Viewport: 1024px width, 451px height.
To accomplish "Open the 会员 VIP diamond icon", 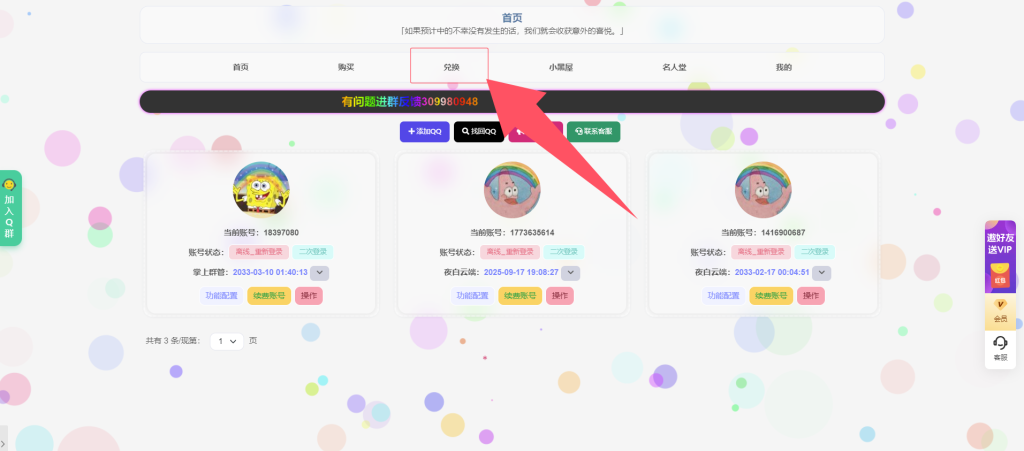I will coord(1000,312).
